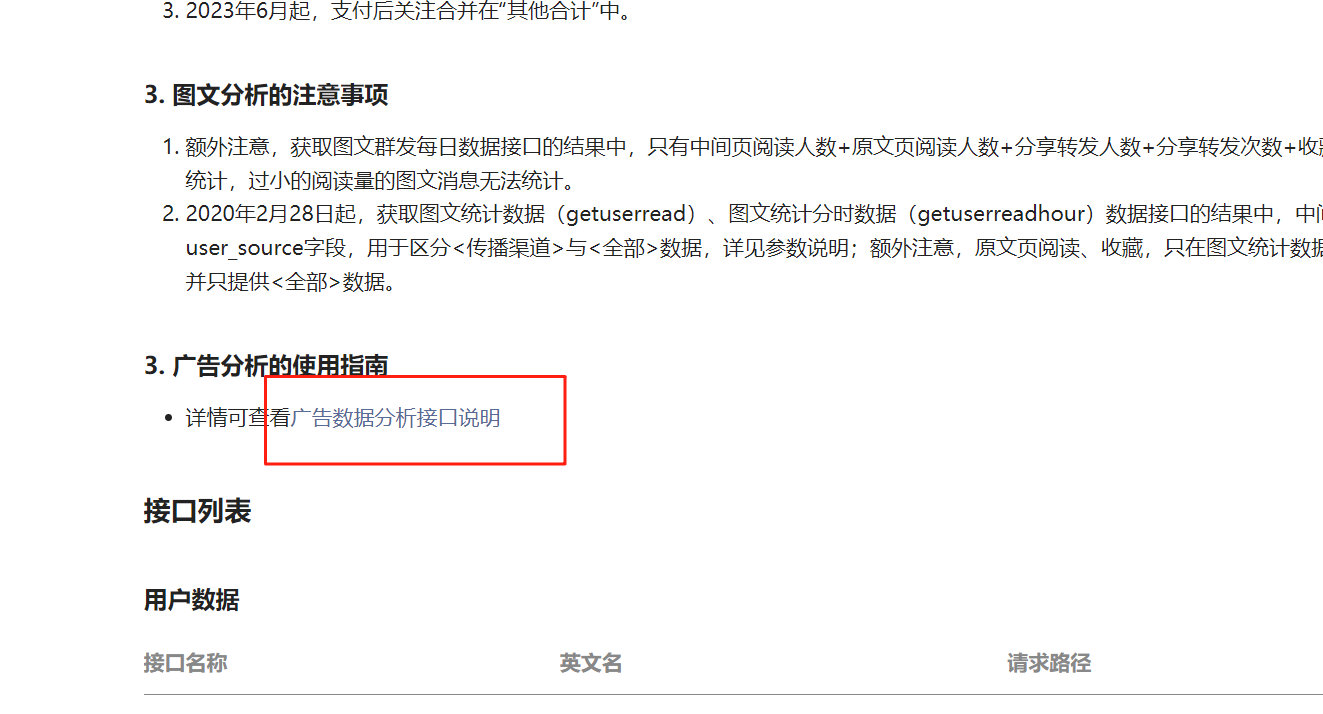Click the getuserreadhour interface name text
This screenshot has height=714, width=1323.
tap(1000, 214)
